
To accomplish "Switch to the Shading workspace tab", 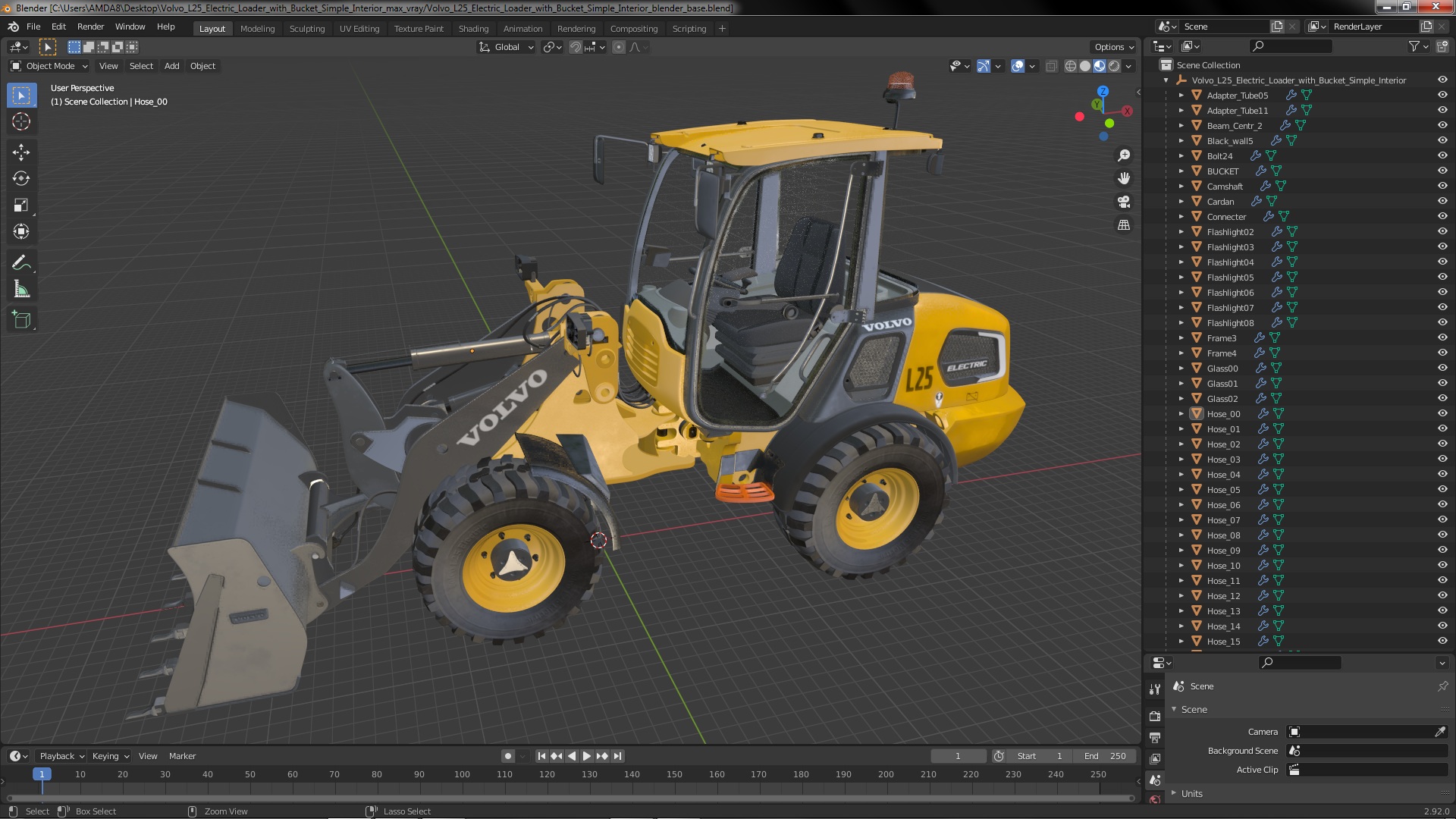I will [473, 28].
